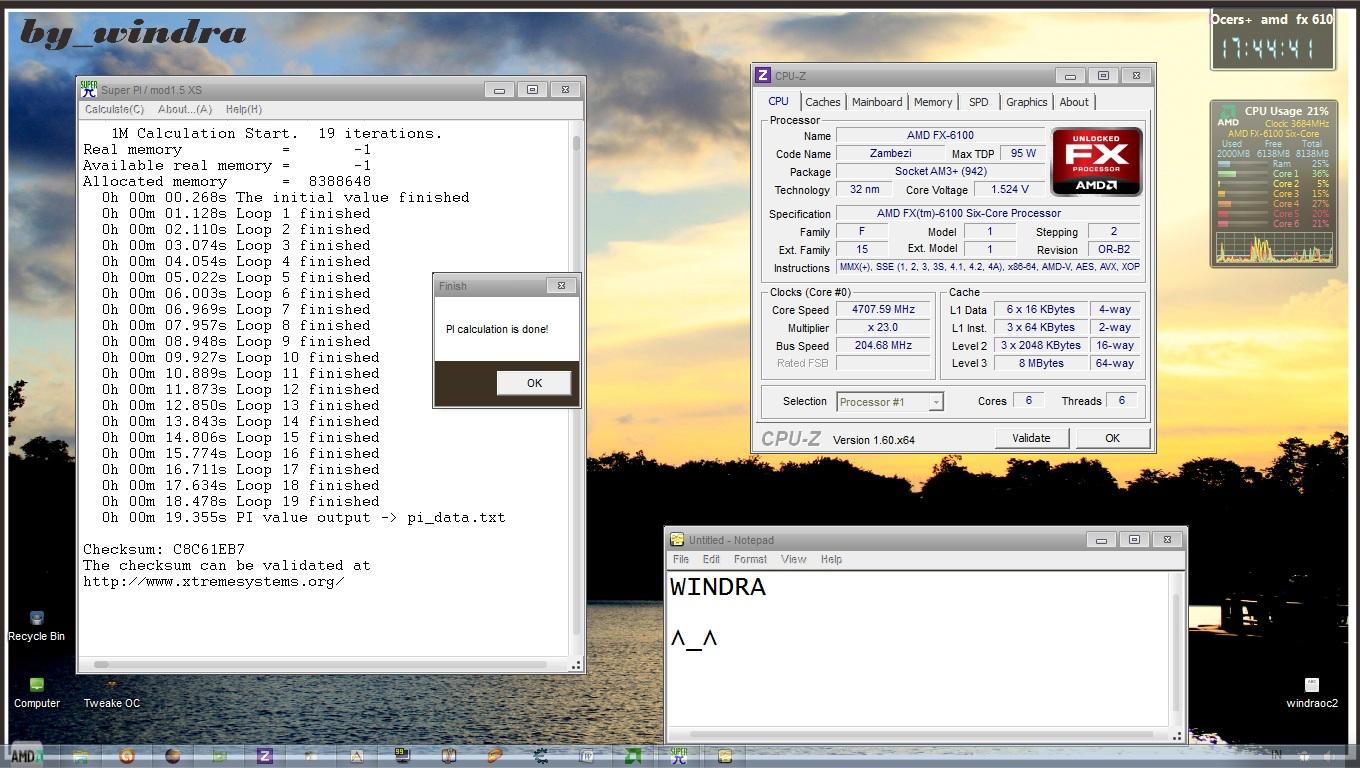Screen dimensions: 1360x768
Task: Open Notepad View menu
Action: (793, 560)
